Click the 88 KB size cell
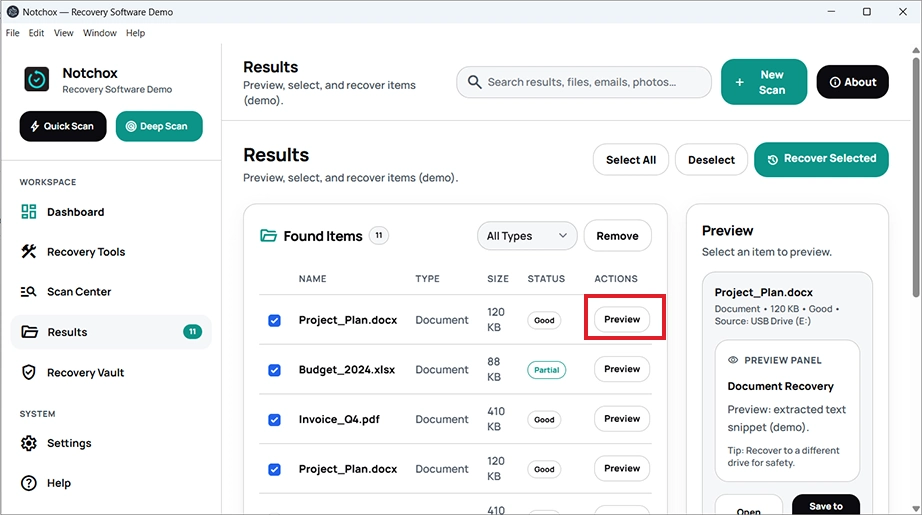The width and height of the screenshot is (922, 515). tap(494, 369)
